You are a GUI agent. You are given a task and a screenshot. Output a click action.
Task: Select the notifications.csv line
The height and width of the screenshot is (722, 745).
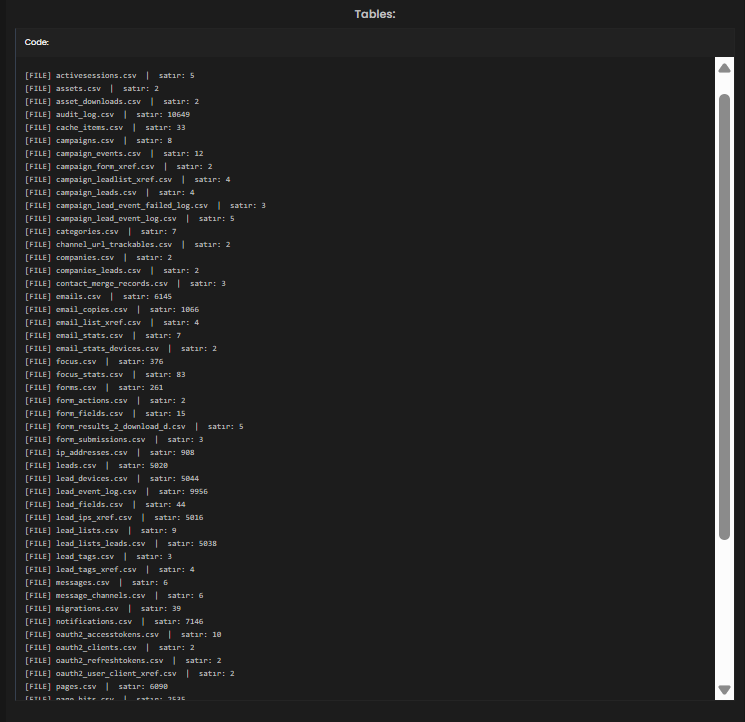[x=114, y=622]
